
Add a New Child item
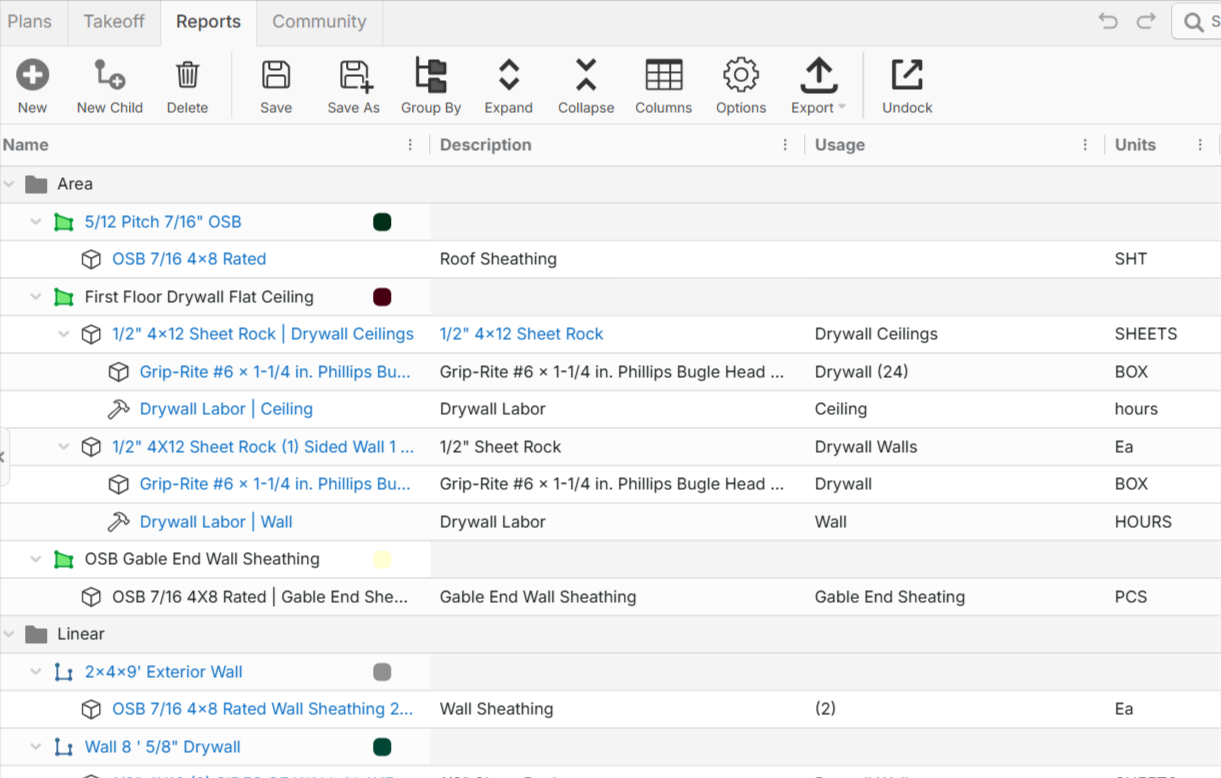click(x=109, y=75)
